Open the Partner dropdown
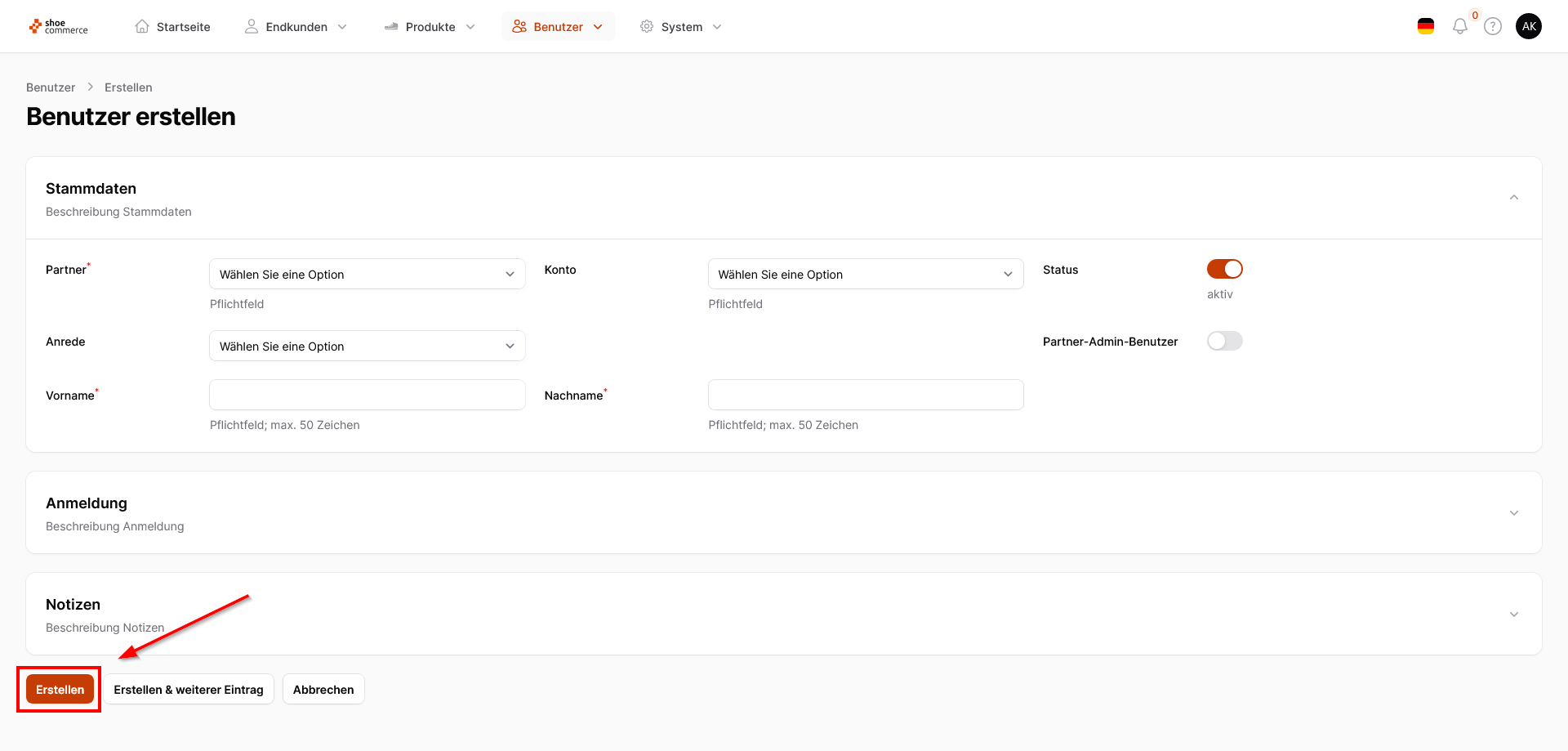The image size is (1568, 751). click(x=367, y=275)
